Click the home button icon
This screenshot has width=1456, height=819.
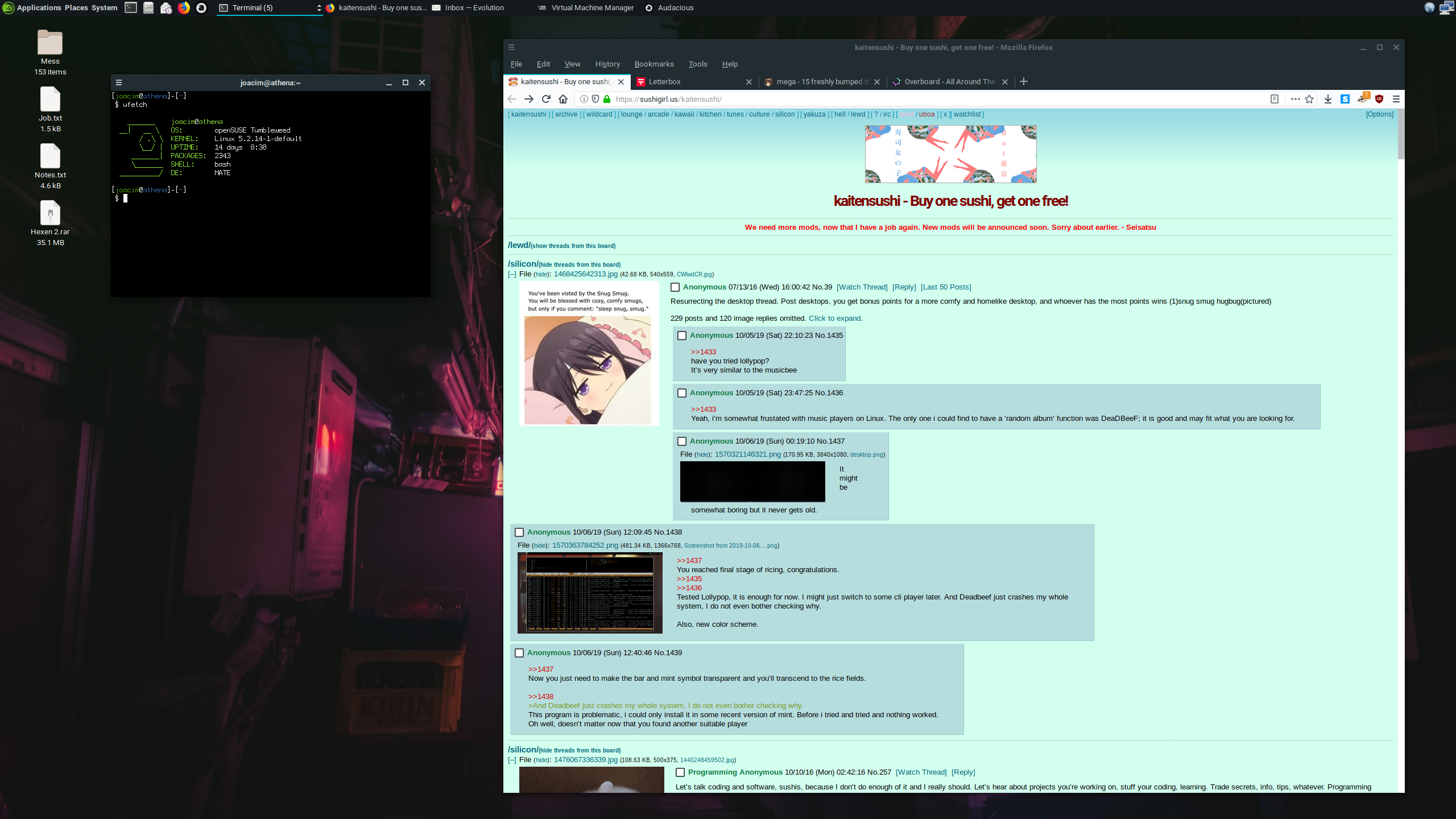(x=563, y=99)
